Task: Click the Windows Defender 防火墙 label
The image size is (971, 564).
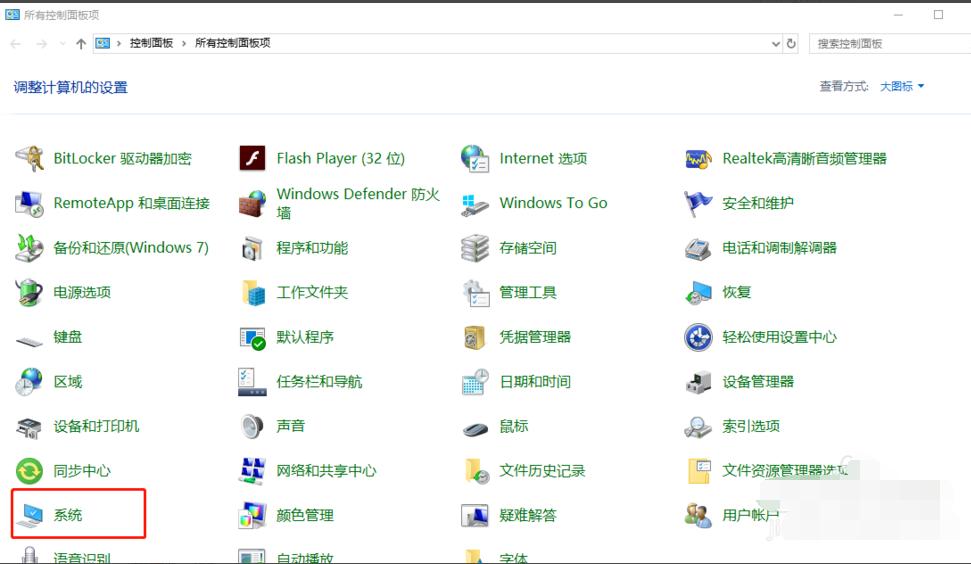Action: (358, 203)
